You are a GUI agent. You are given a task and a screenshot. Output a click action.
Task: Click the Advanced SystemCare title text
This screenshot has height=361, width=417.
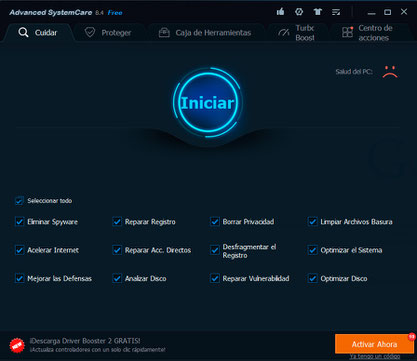[51, 13]
